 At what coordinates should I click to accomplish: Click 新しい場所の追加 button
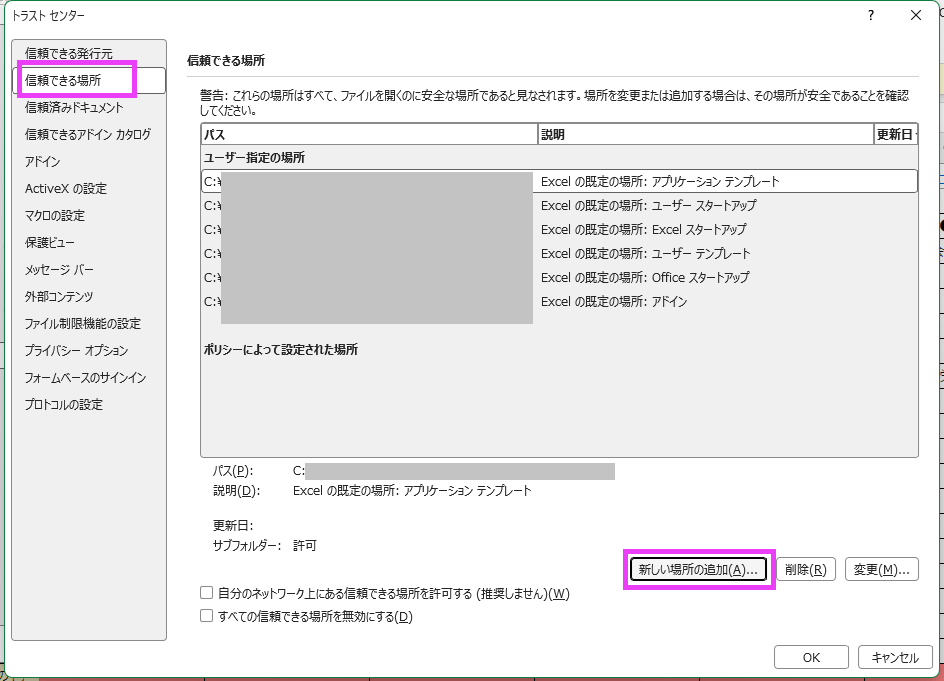pos(699,570)
